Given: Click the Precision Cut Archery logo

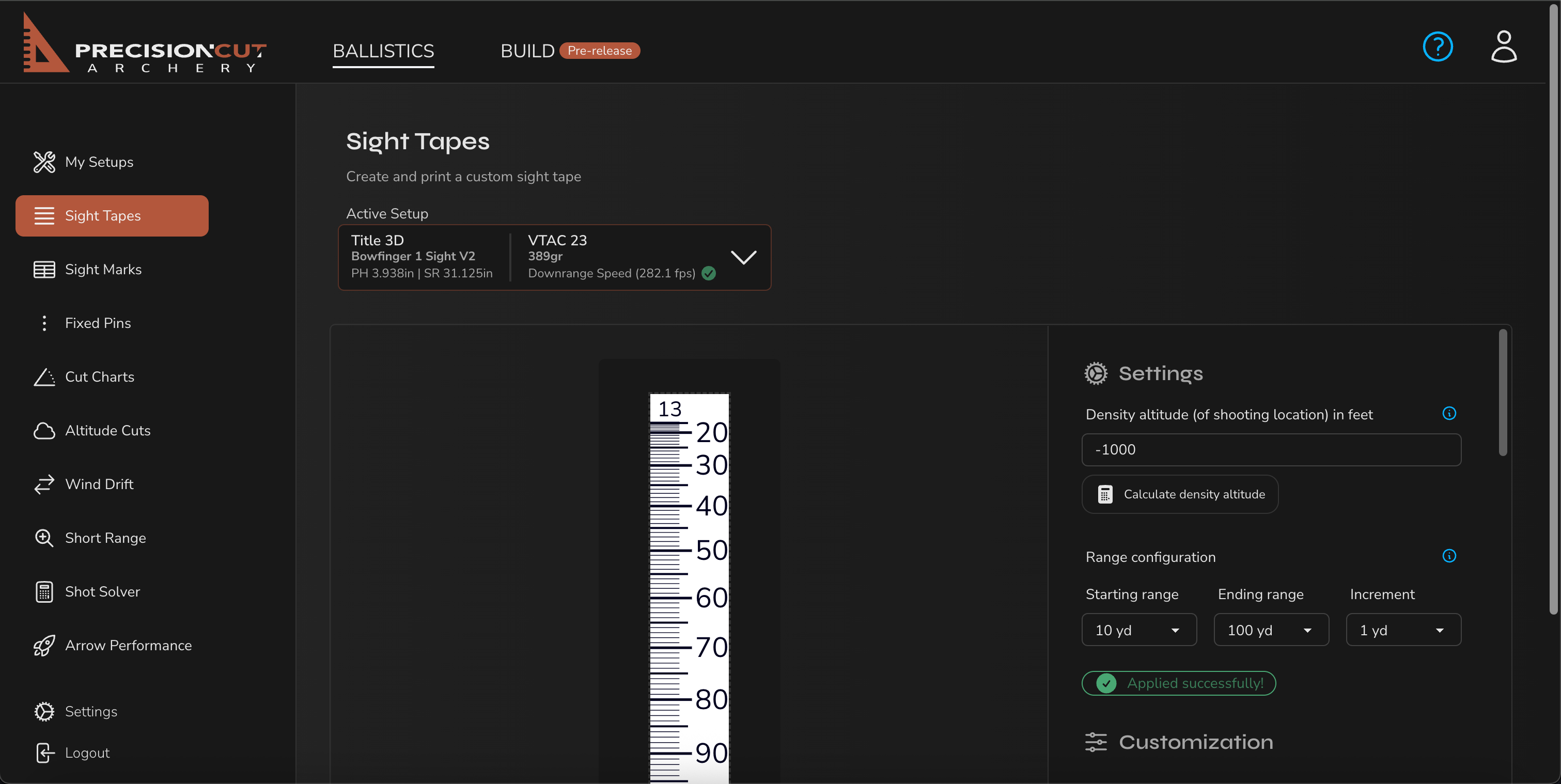Looking at the screenshot, I should (x=144, y=42).
